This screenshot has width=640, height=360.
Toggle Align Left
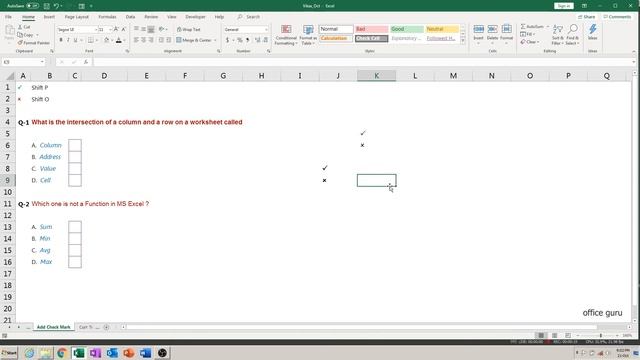pos(136,40)
